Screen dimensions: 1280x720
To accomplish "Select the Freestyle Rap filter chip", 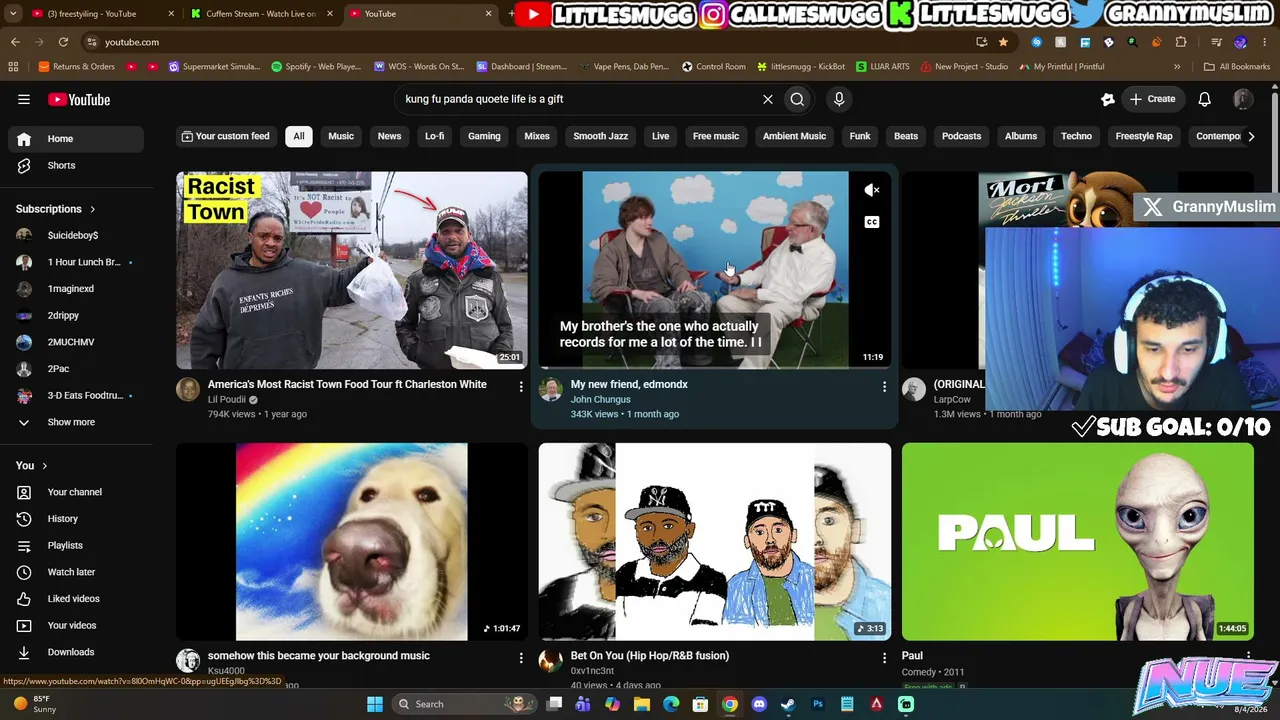I will point(1144,136).
